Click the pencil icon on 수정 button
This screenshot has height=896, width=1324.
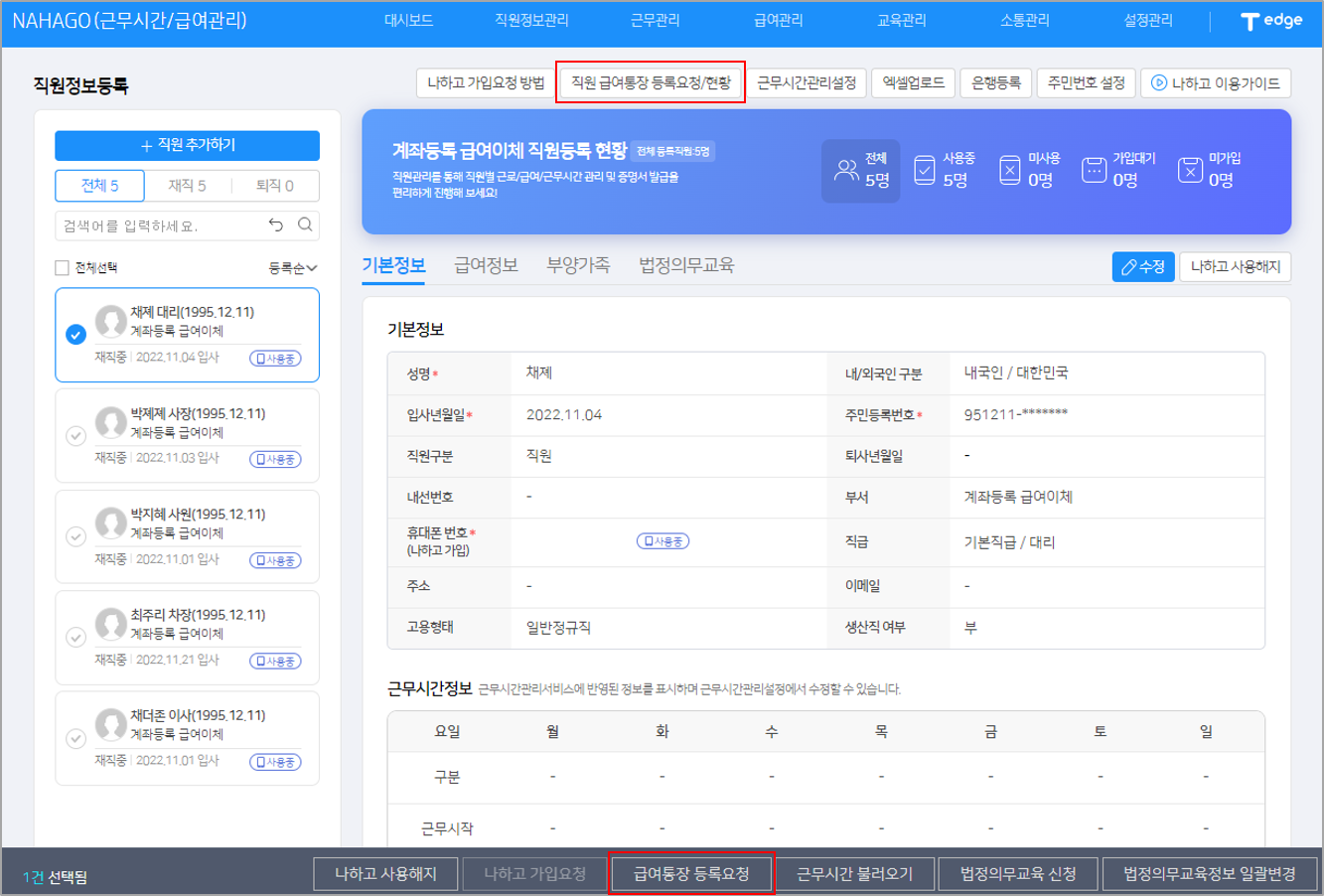(x=1128, y=267)
